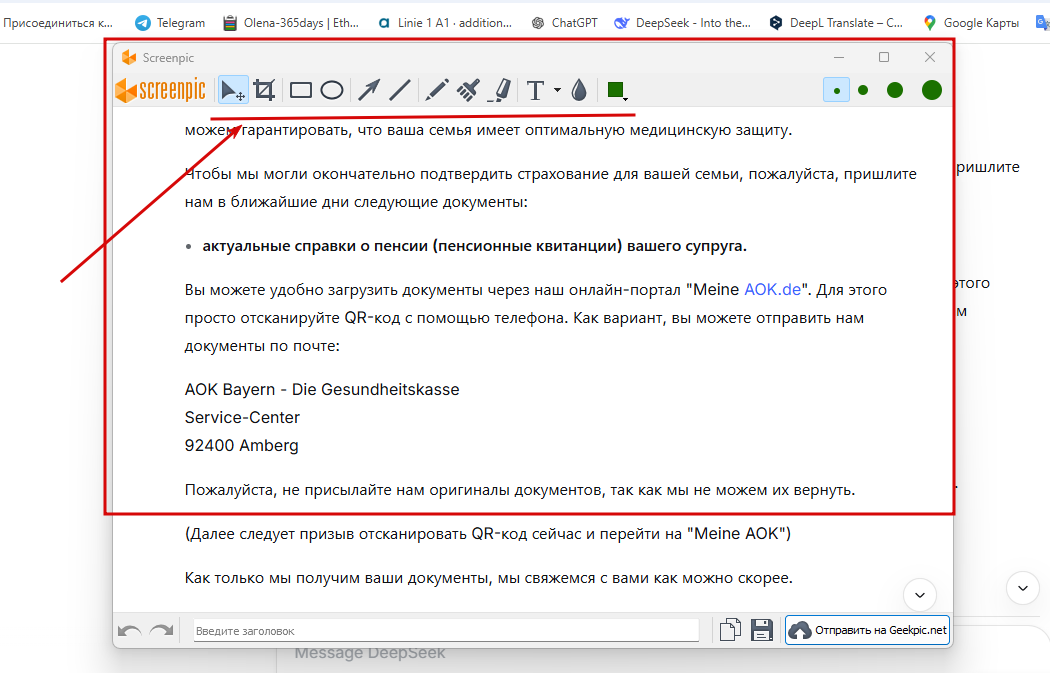Select the Highlighter marker tool
This screenshot has height=673, width=1050.
point(501,90)
